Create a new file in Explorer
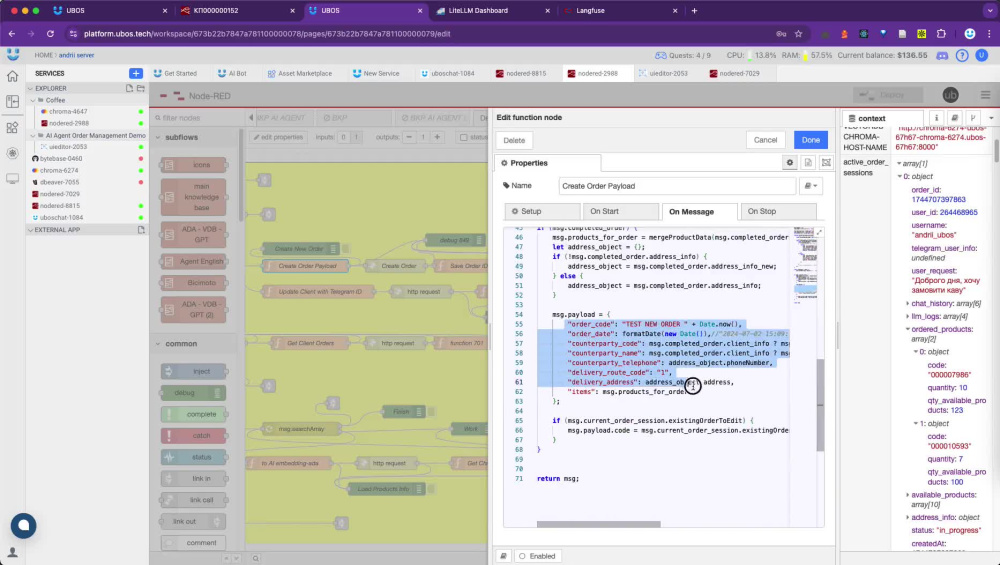 coord(129,88)
